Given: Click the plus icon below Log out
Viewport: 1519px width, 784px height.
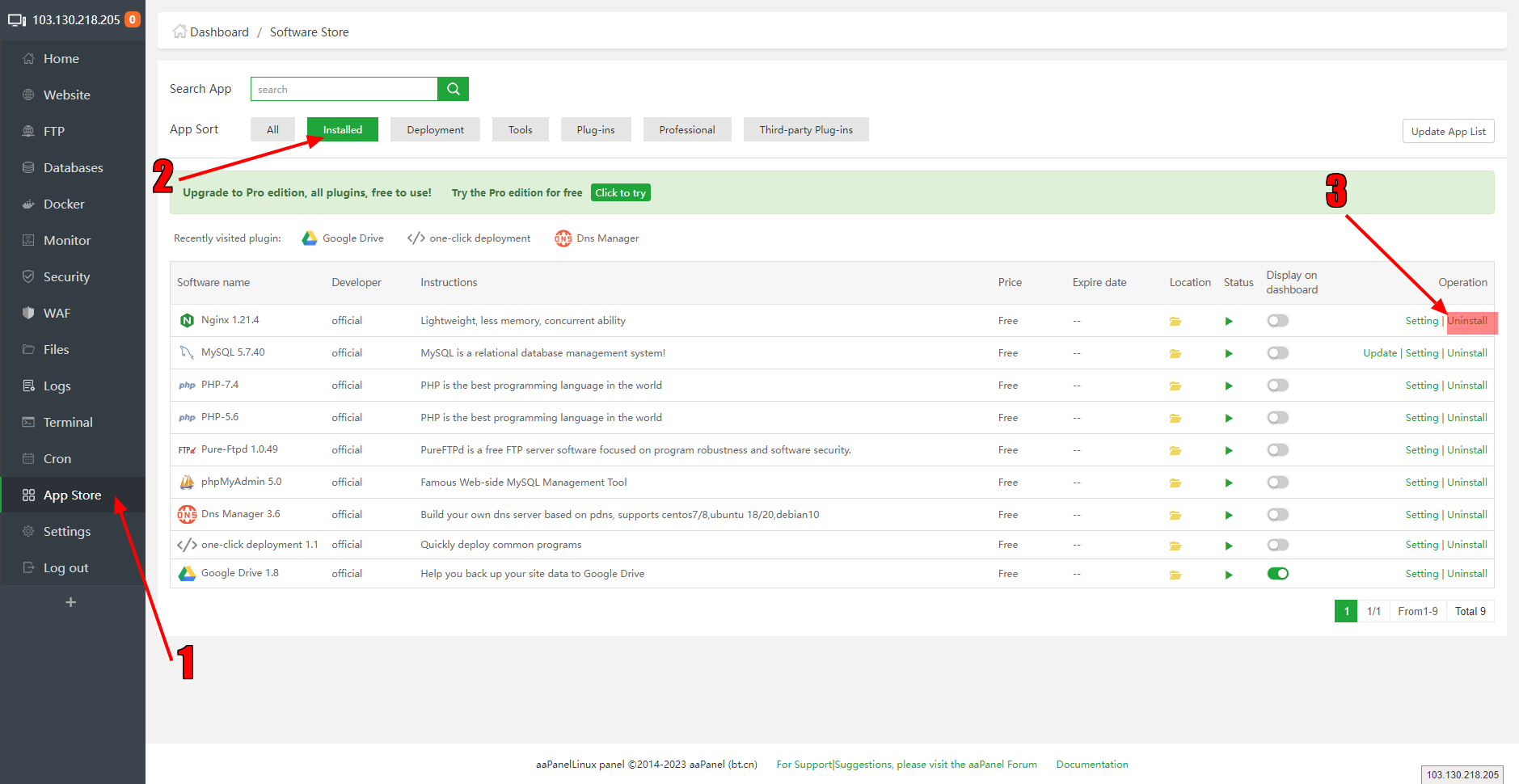Looking at the screenshot, I should [x=70, y=602].
